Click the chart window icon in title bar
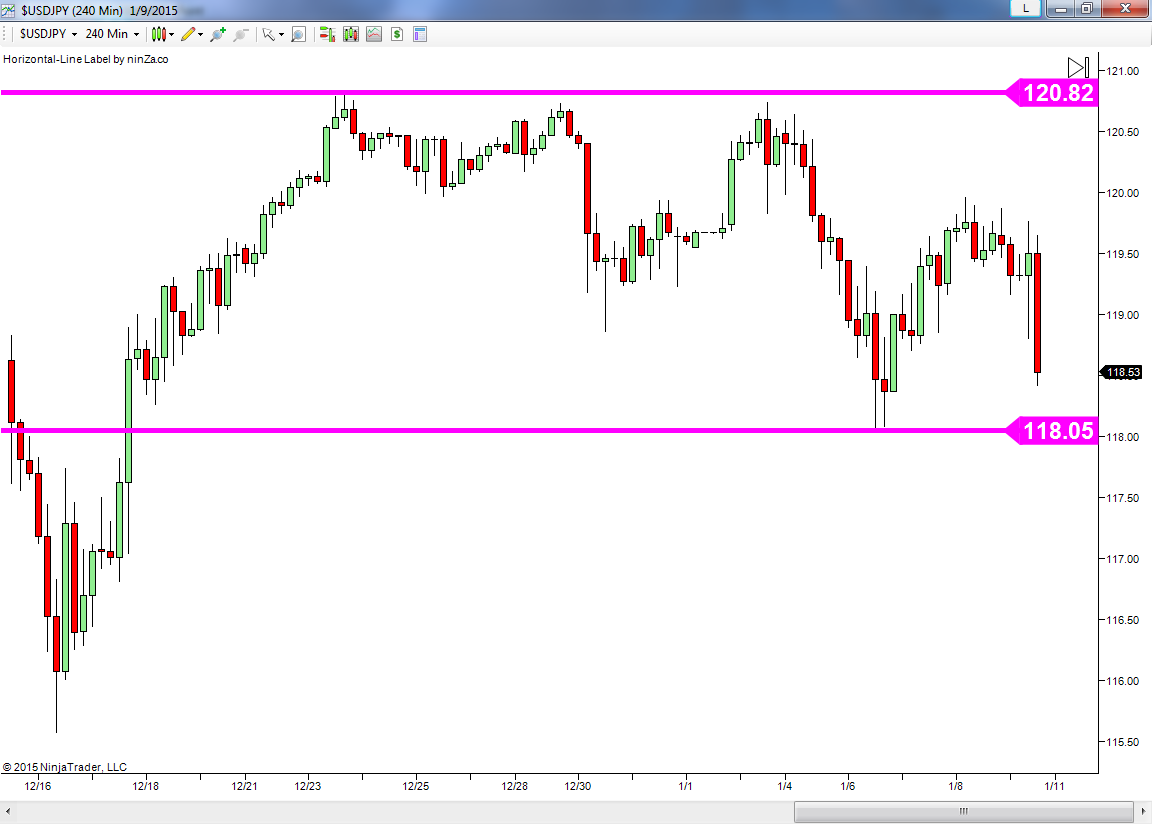This screenshot has width=1152, height=824. pyautogui.click(x=8, y=10)
